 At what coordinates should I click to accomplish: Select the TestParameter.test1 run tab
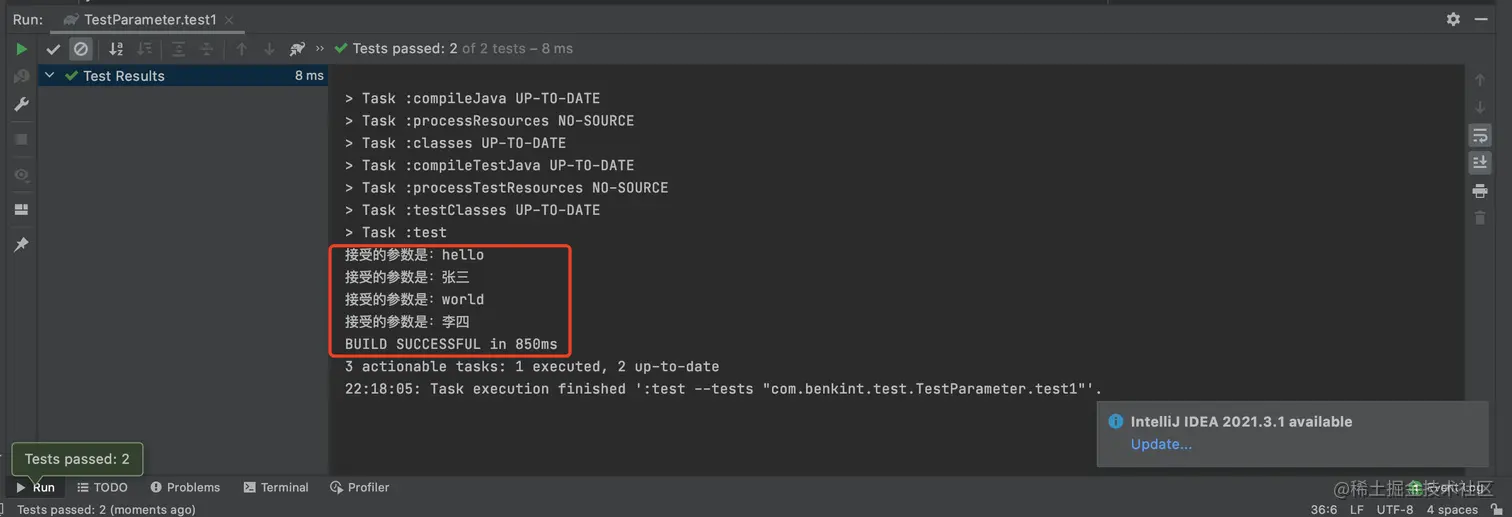coord(148,20)
